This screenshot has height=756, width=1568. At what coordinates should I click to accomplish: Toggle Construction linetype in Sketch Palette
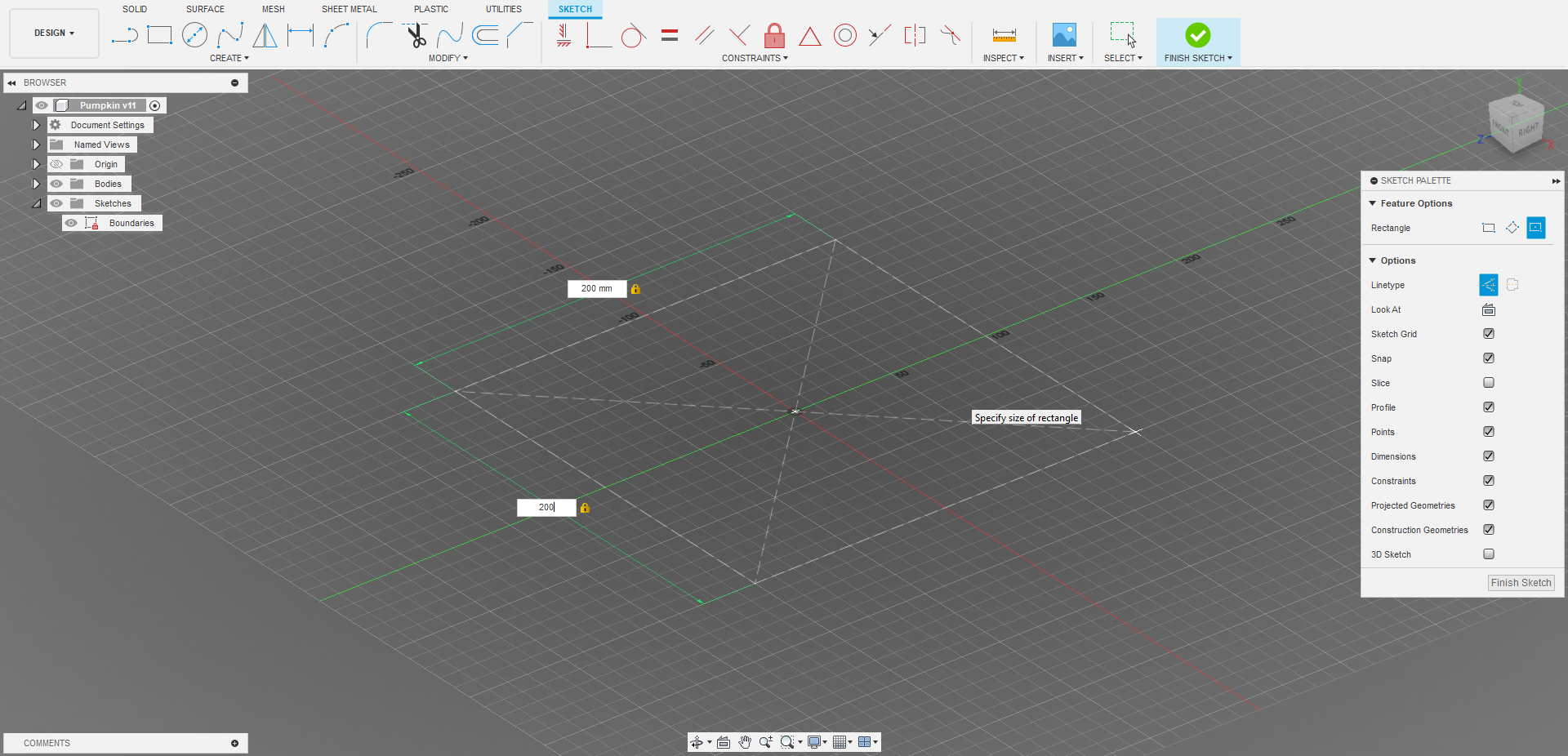coord(1489,285)
